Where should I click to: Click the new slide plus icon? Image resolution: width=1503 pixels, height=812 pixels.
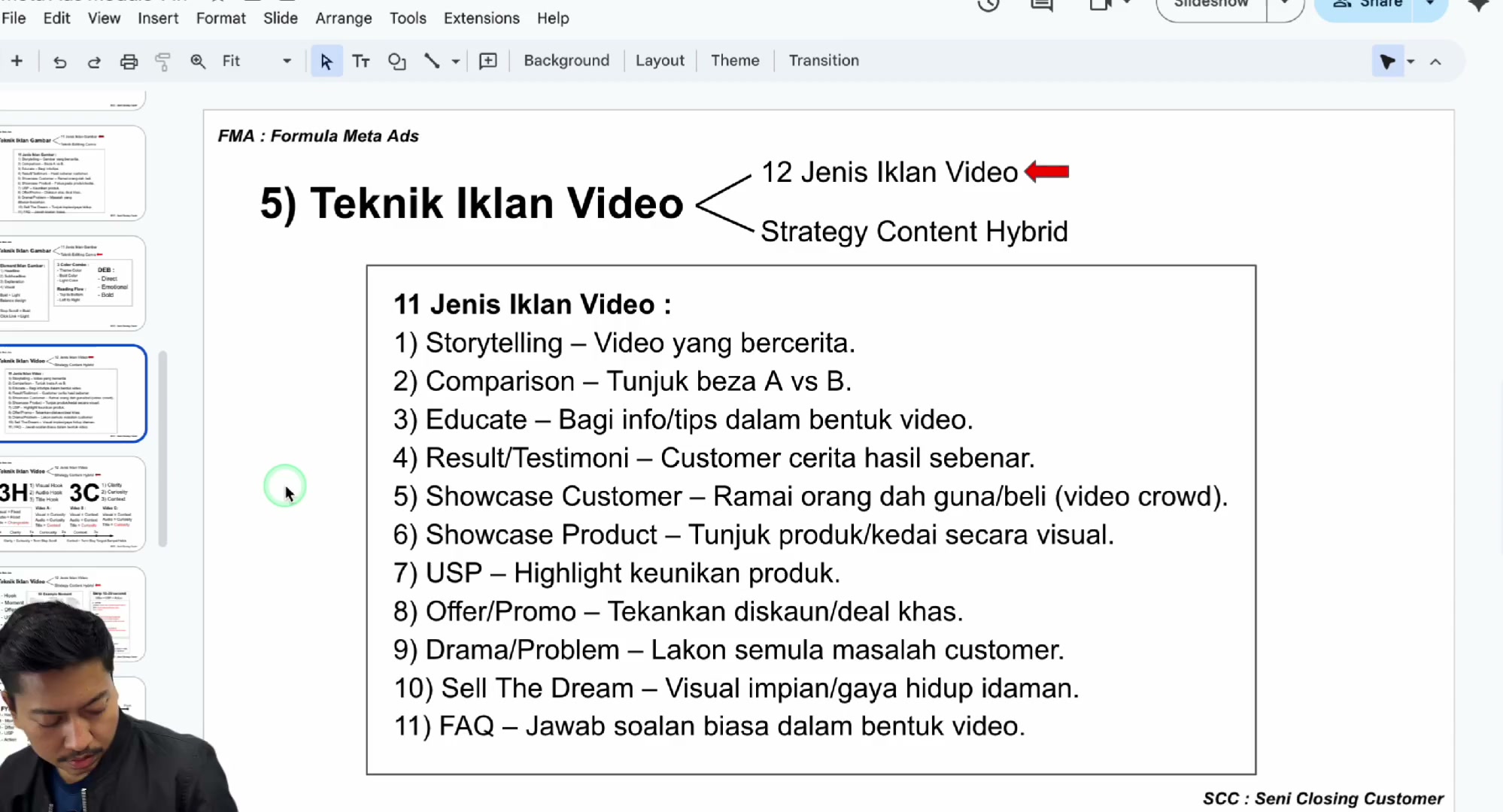17,61
